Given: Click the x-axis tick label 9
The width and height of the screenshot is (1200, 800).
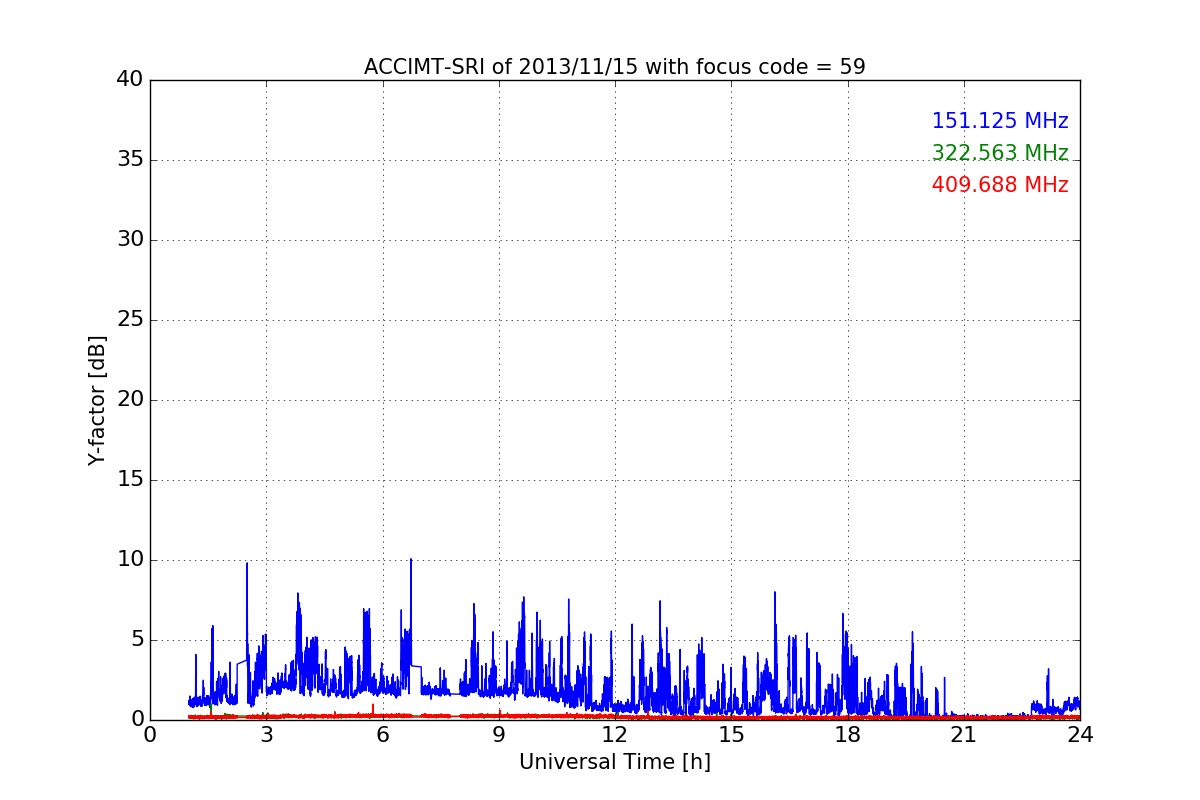Looking at the screenshot, I should pos(499,735).
